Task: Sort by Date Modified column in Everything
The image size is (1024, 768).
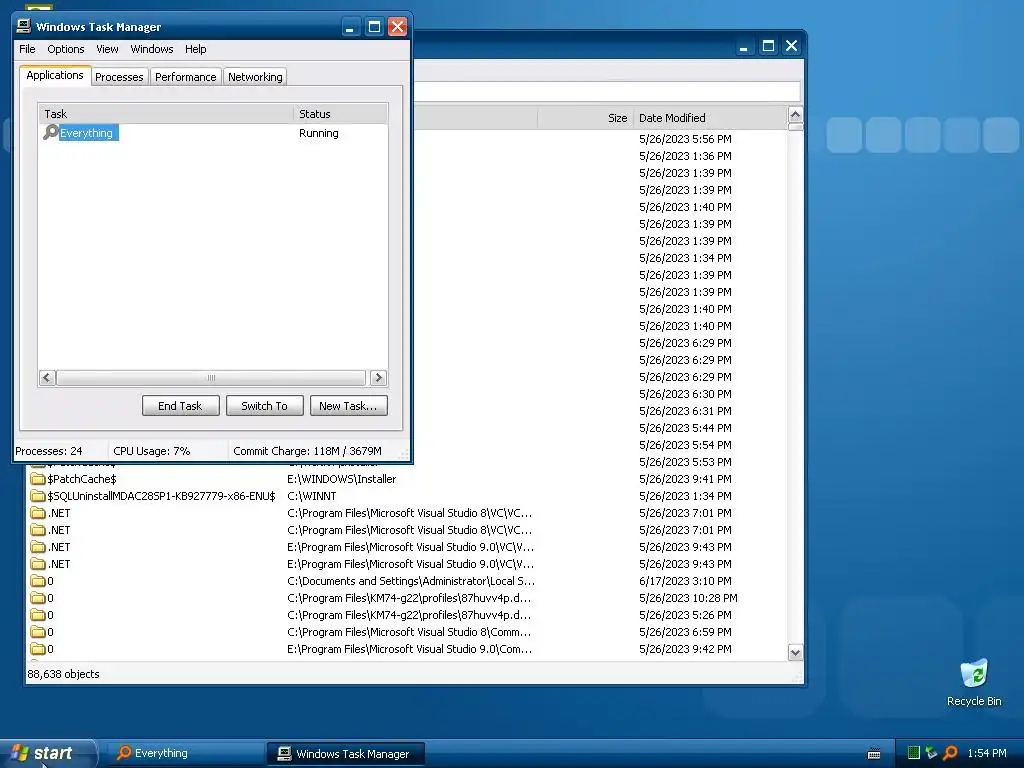Action: (710, 118)
